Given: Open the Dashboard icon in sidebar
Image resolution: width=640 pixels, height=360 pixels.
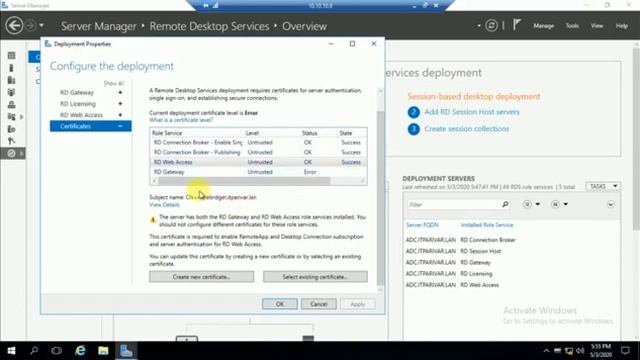Looking at the screenshot, I should coord(11,56).
